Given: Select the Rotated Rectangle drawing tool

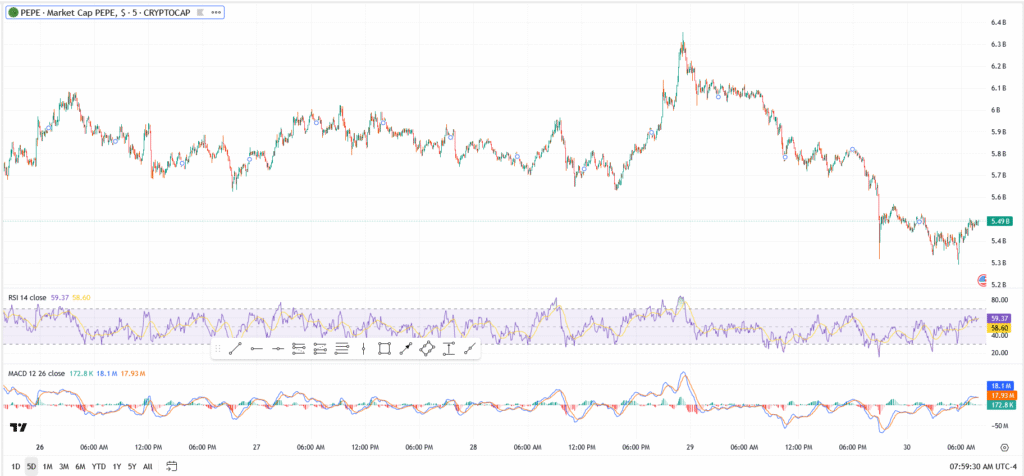Looking at the screenshot, I should [426, 349].
